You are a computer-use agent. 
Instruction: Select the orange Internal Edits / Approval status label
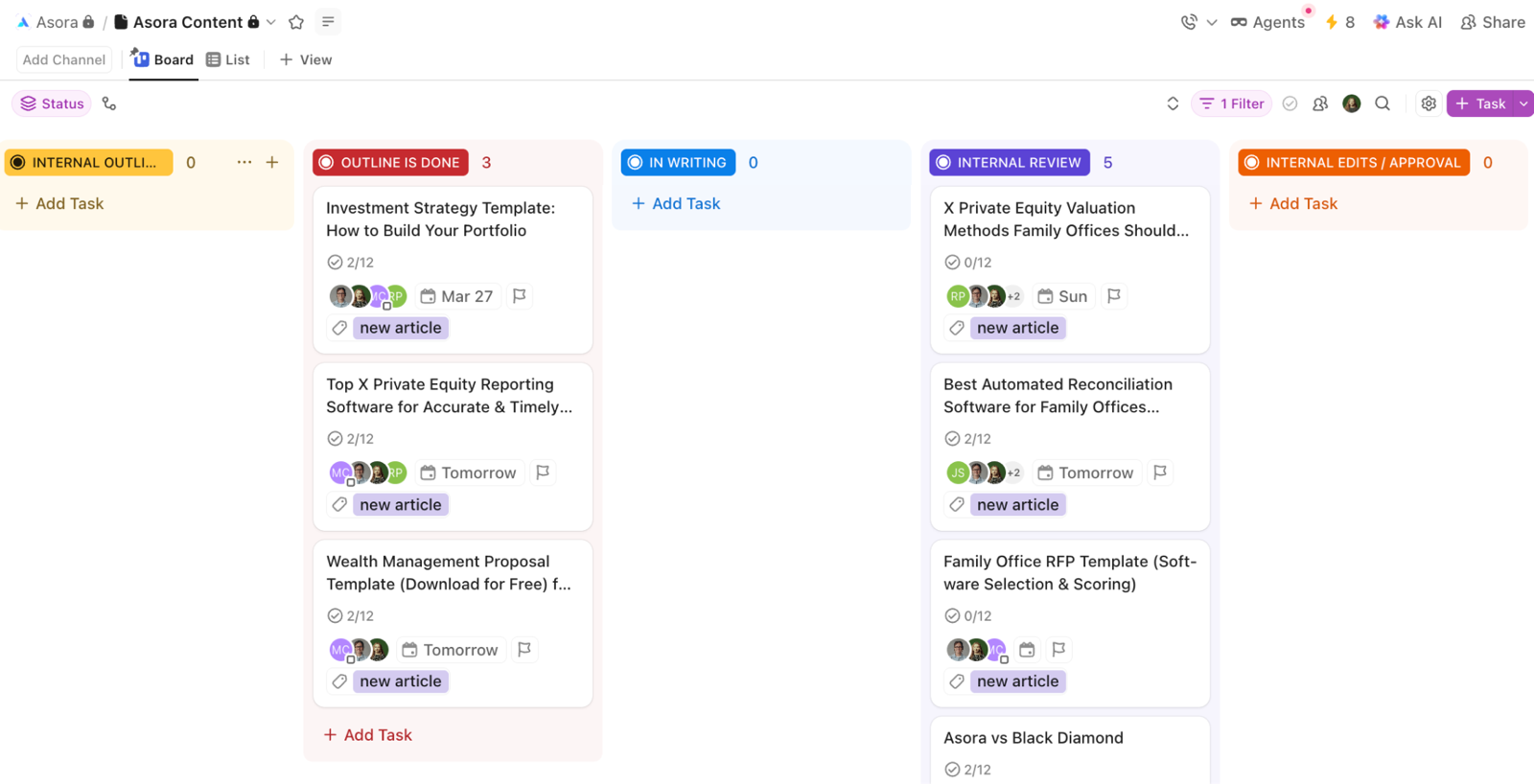tap(1354, 163)
